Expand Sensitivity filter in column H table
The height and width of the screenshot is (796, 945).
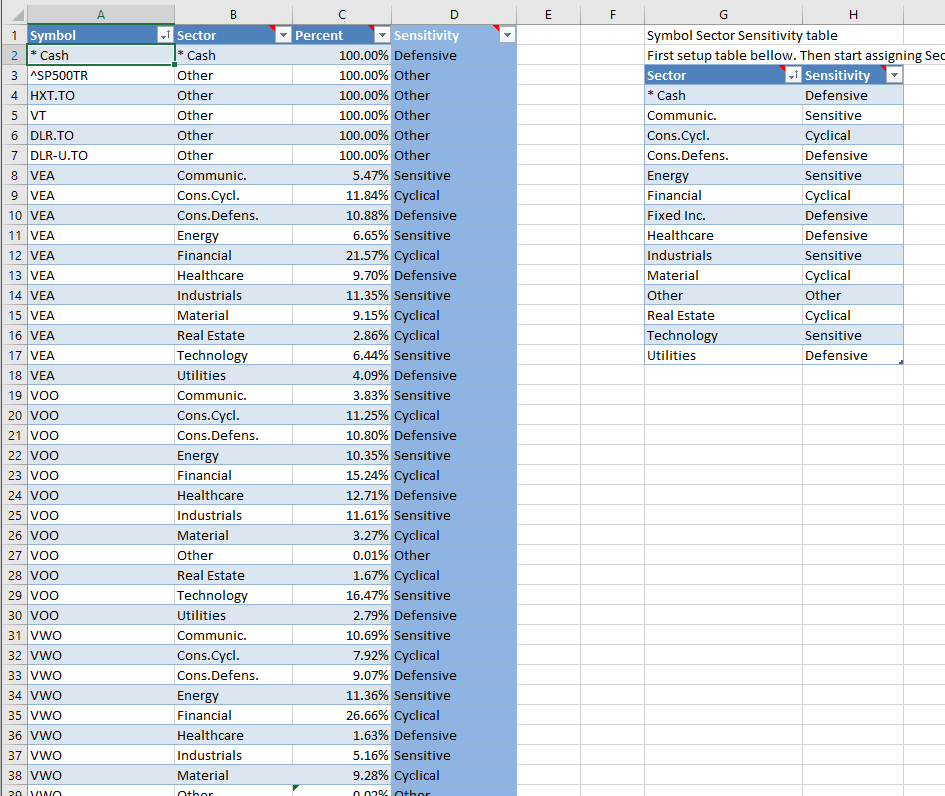894,75
